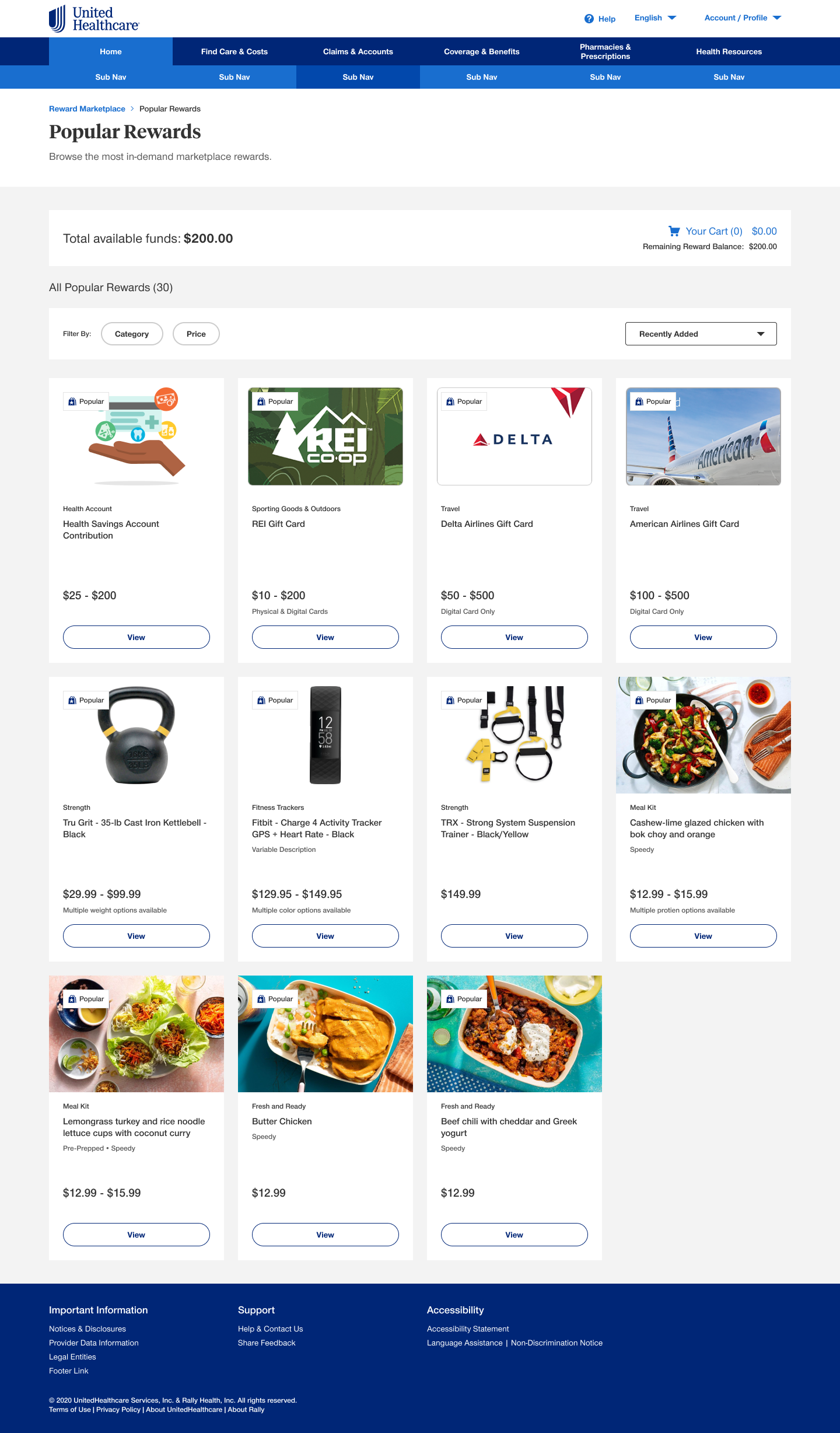This screenshot has height=1433, width=840.
Task: Click the UnitedHealthcare logo
Action: pos(94,19)
